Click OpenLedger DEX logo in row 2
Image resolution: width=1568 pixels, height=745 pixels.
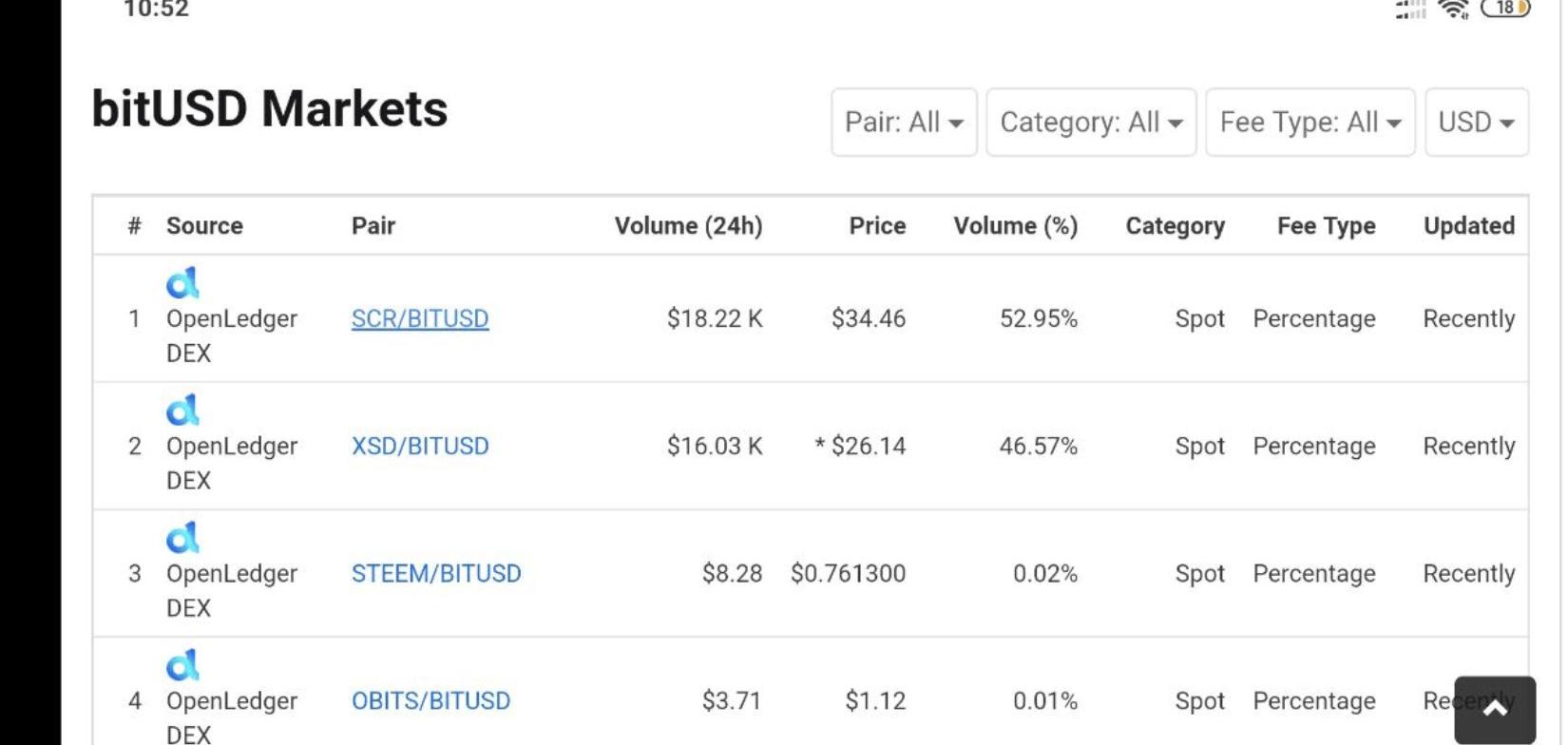(182, 410)
